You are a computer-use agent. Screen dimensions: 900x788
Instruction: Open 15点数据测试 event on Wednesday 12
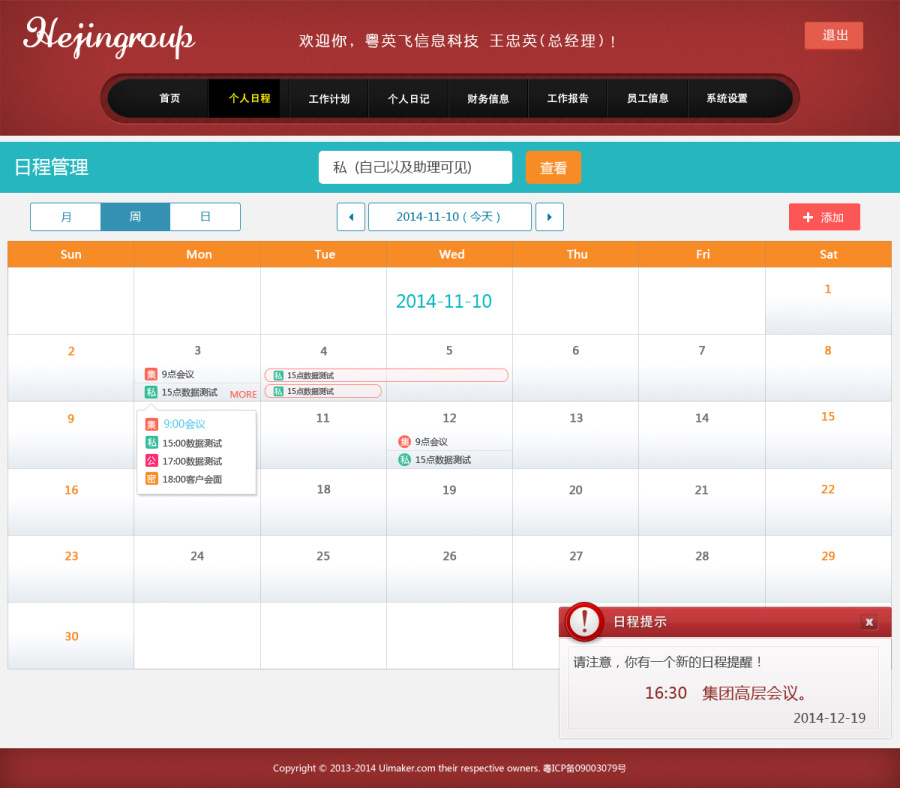tap(443, 460)
